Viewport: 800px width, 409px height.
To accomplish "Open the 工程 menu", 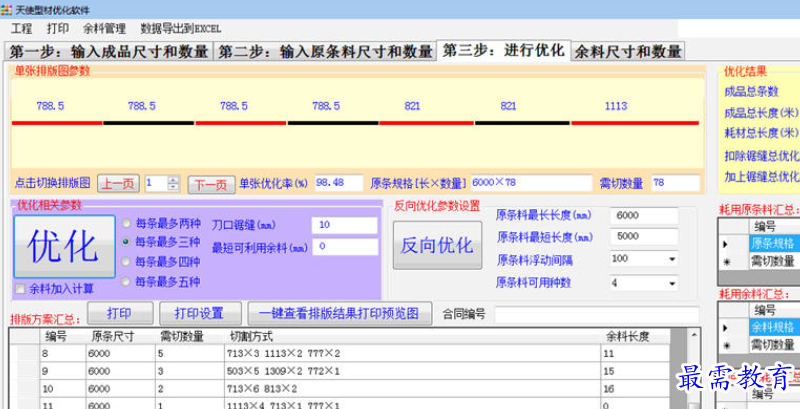I will (x=22, y=29).
